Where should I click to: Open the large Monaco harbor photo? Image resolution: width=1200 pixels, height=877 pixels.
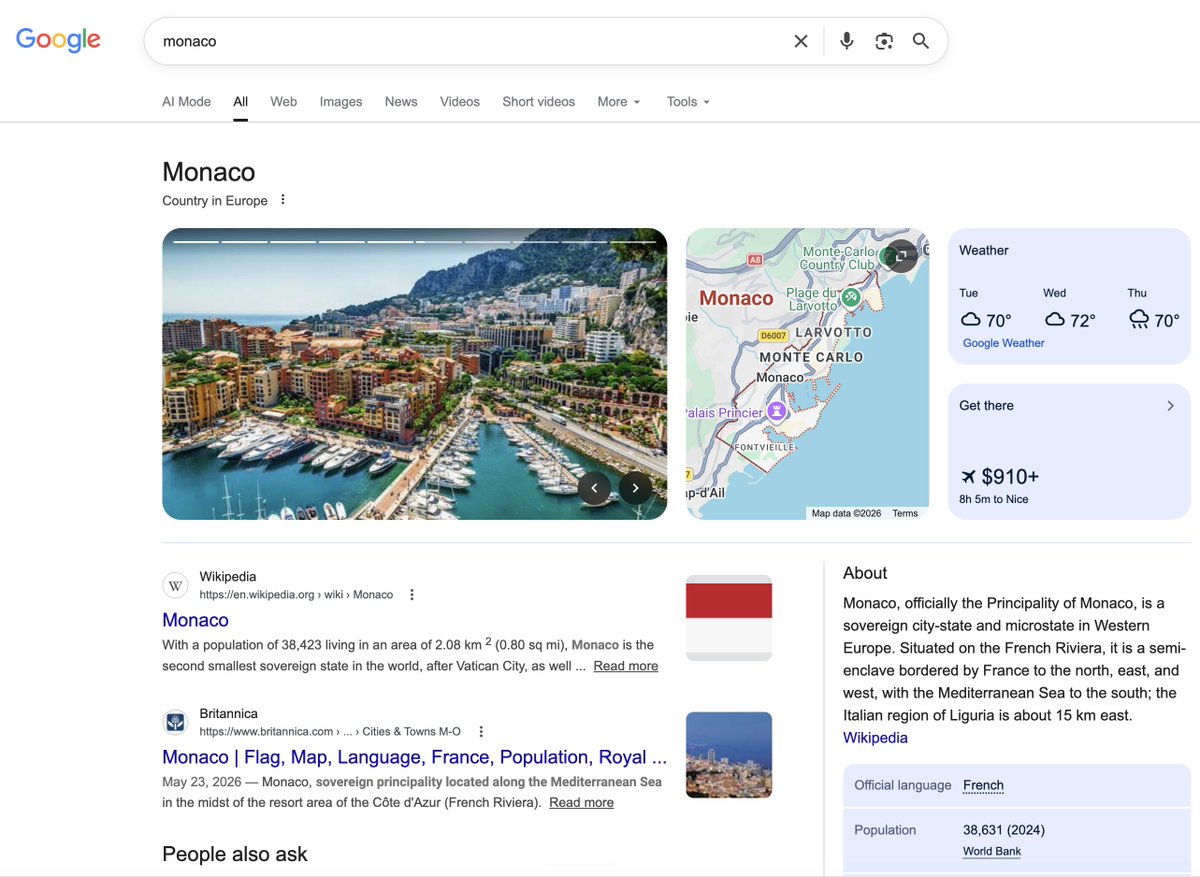(415, 374)
